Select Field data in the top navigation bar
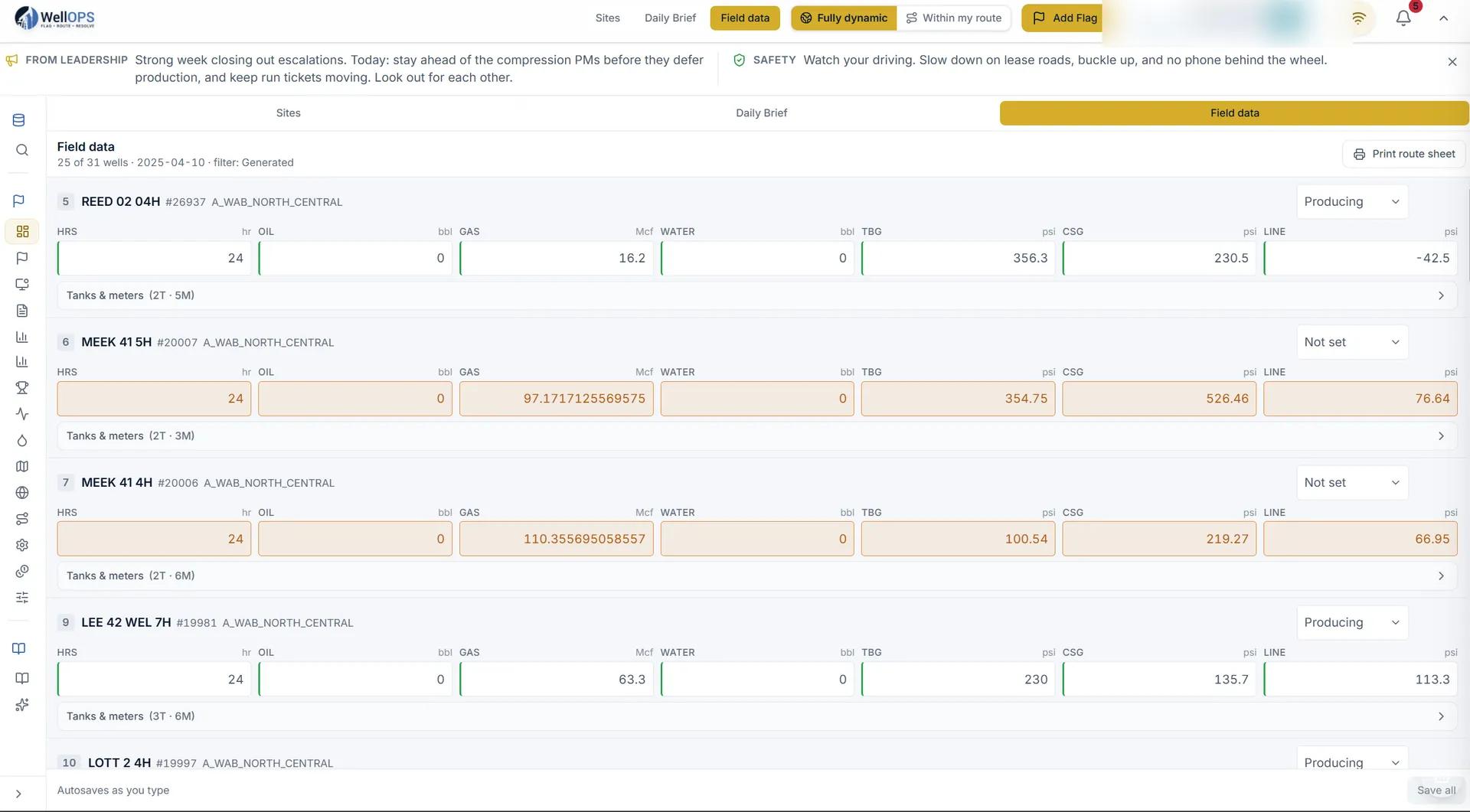 pos(745,18)
